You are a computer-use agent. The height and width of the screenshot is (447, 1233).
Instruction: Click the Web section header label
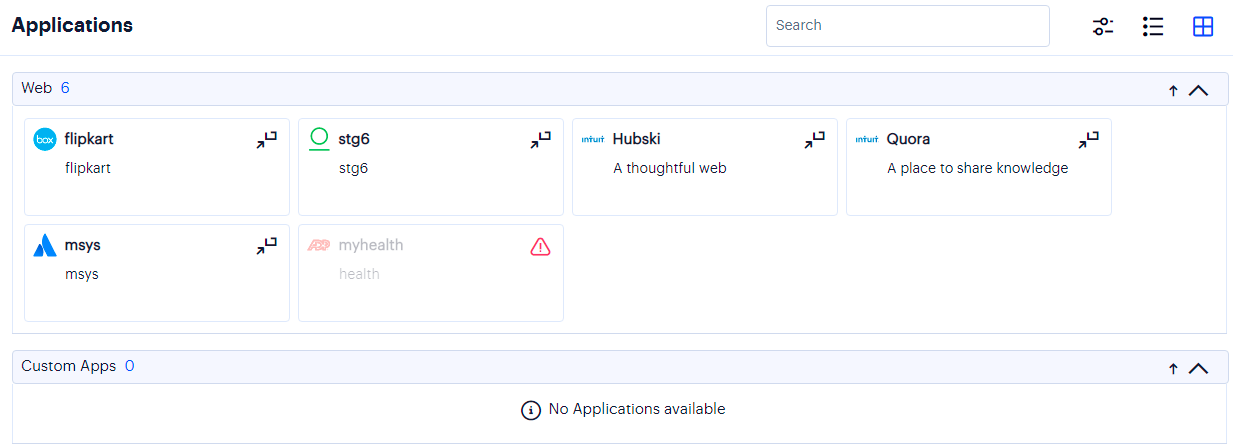[x=37, y=88]
